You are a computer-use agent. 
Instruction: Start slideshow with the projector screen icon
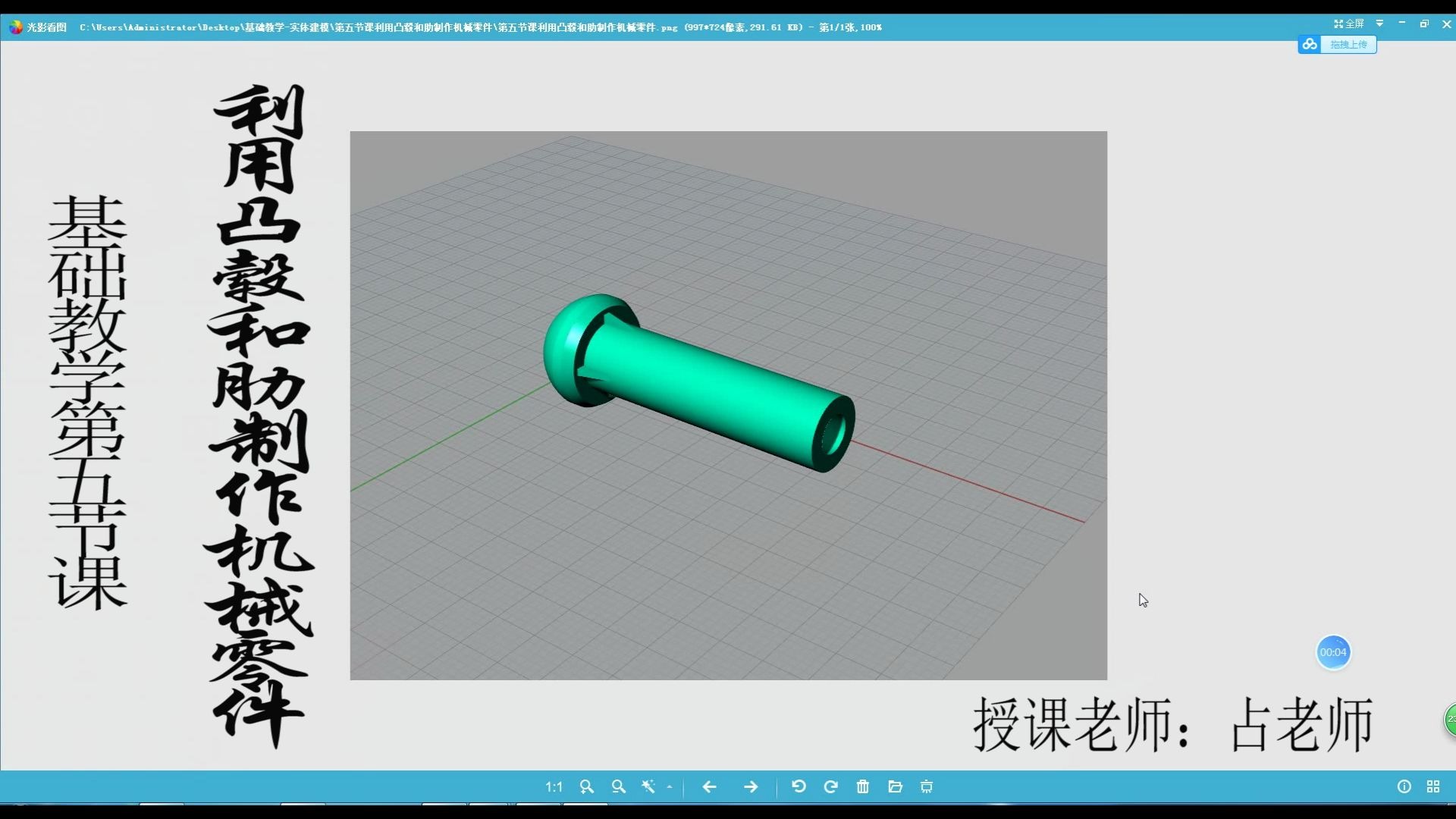(x=927, y=787)
